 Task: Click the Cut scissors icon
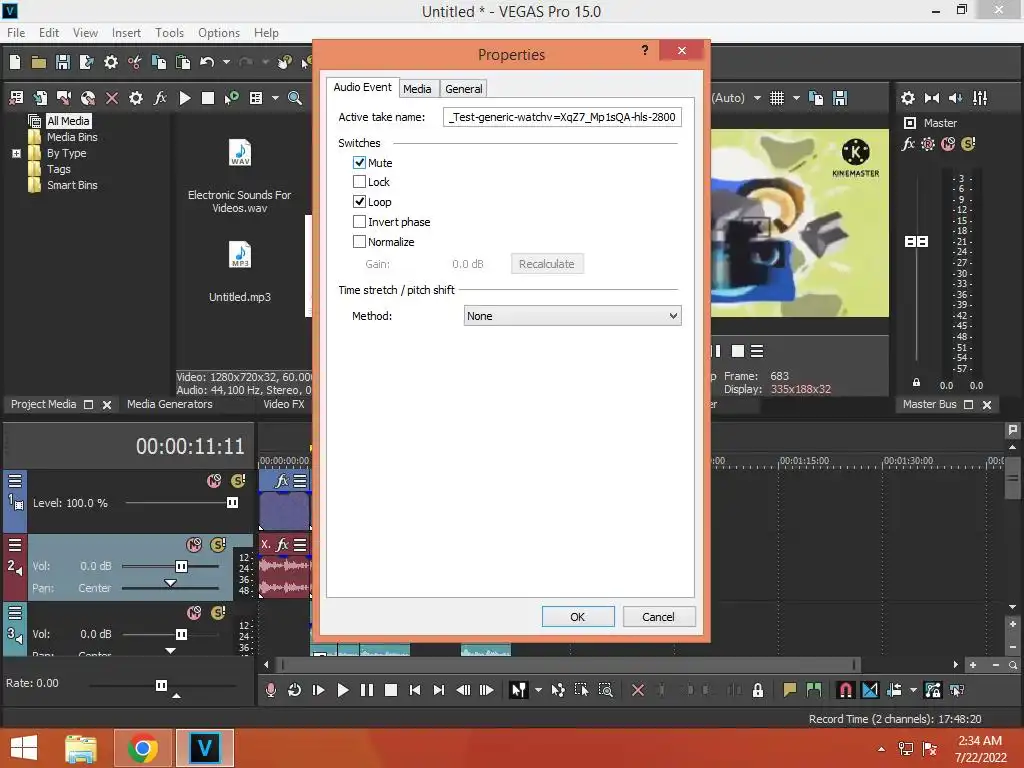pos(135,62)
